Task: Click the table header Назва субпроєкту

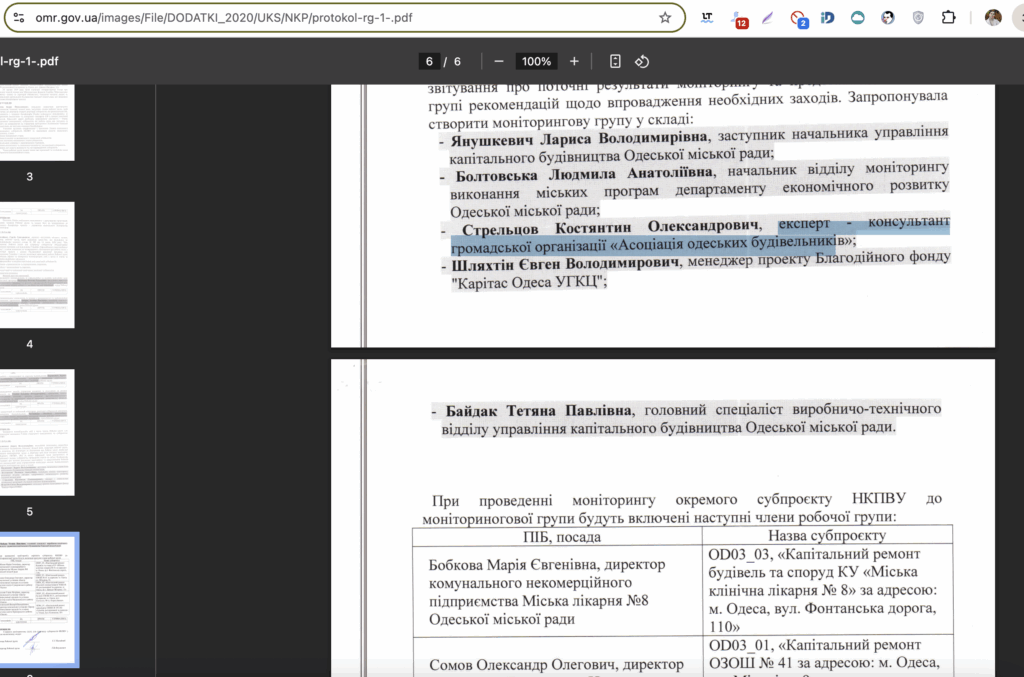Action: (827, 535)
